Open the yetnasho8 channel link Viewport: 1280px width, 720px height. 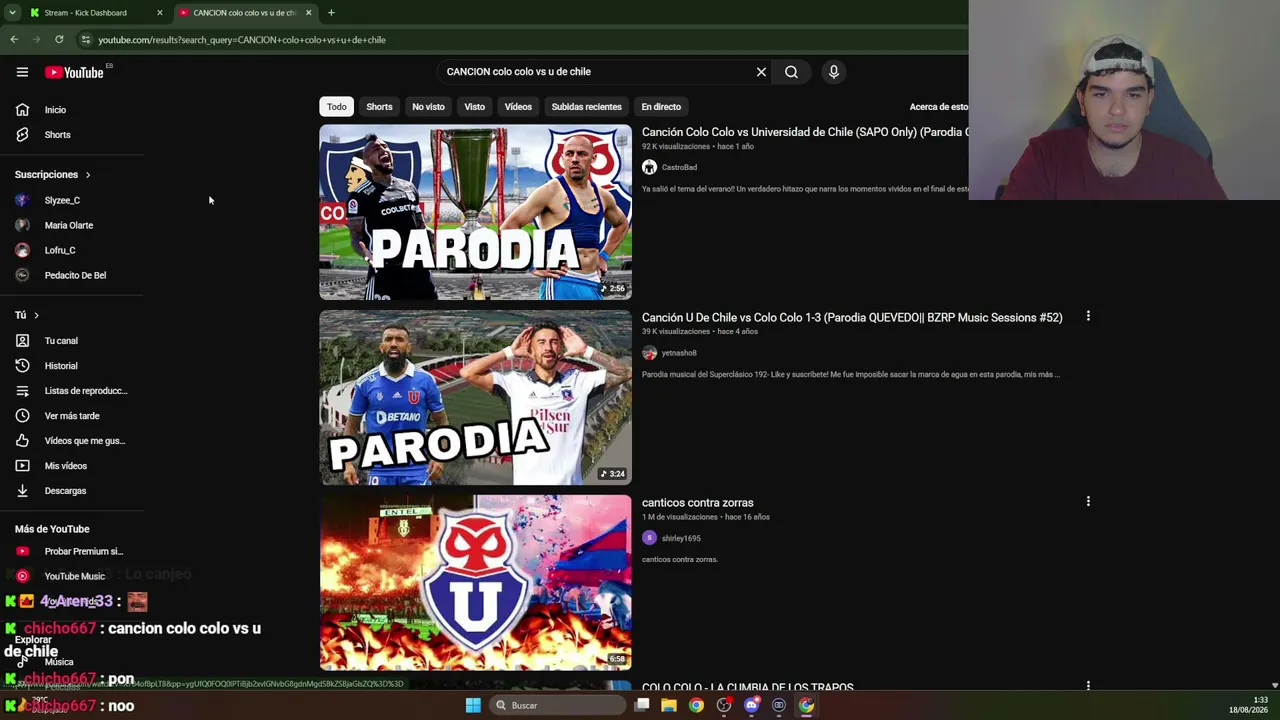(679, 353)
